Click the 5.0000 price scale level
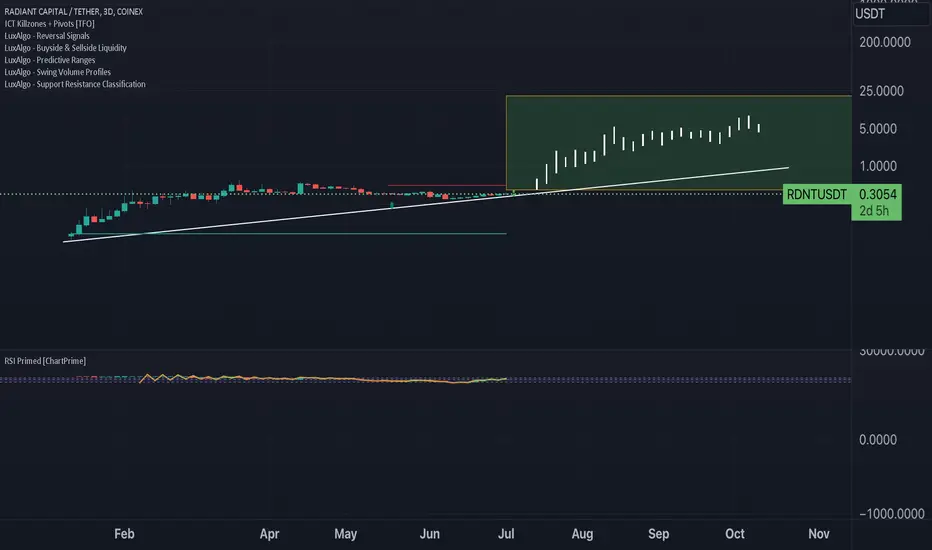 point(878,128)
